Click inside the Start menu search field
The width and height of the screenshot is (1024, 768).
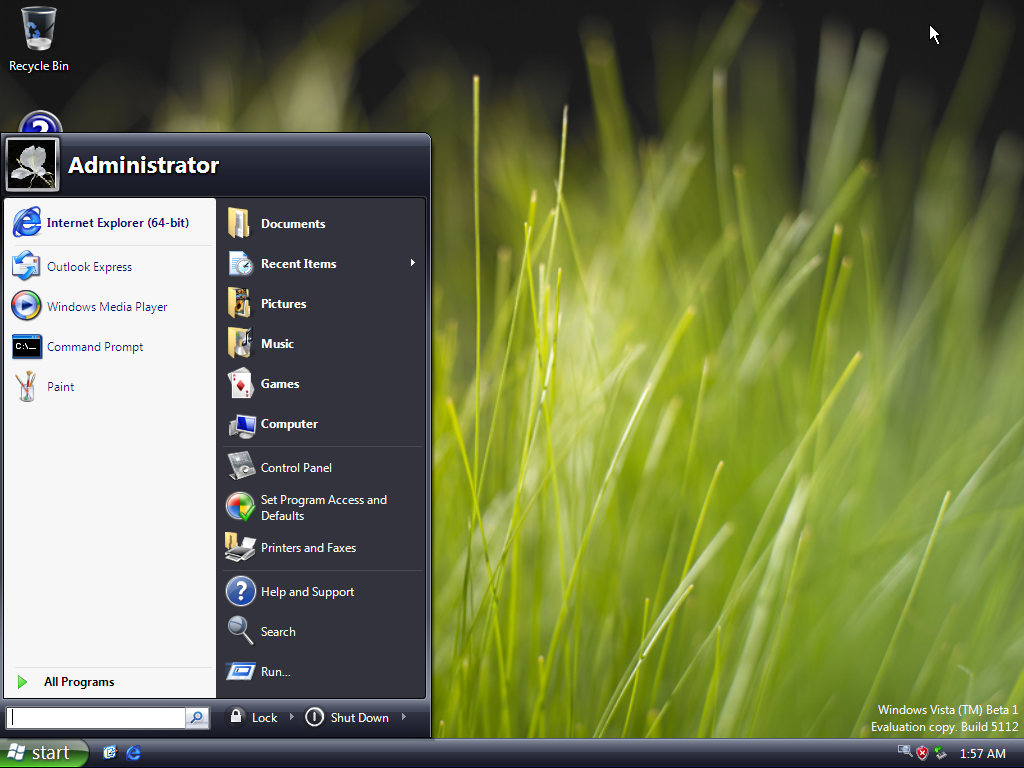[x=96, y=717]
